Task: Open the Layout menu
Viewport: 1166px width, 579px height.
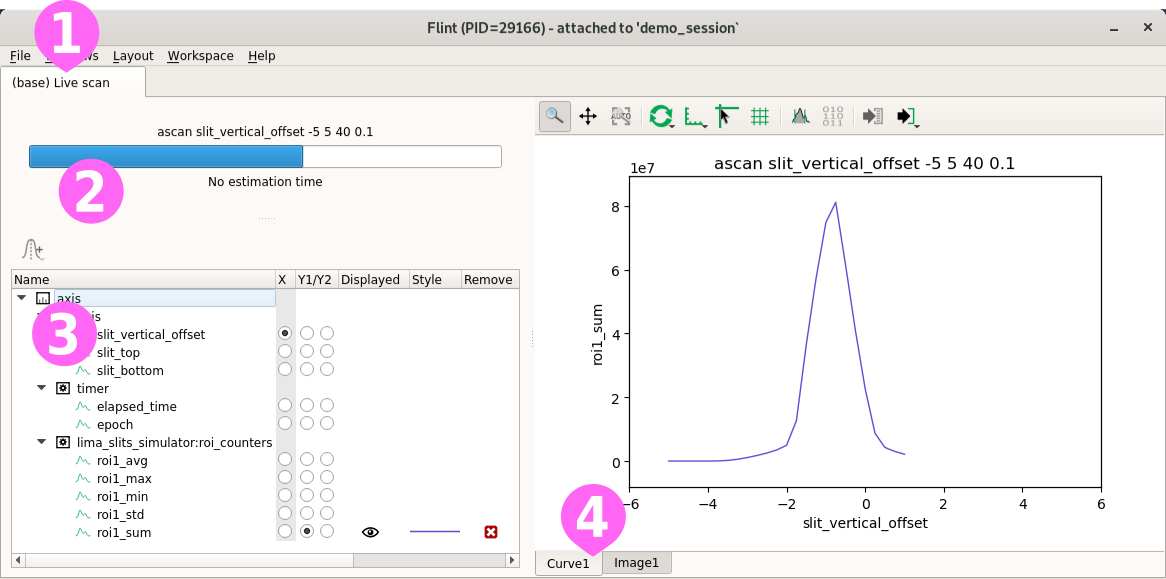Action: [133, 56]
